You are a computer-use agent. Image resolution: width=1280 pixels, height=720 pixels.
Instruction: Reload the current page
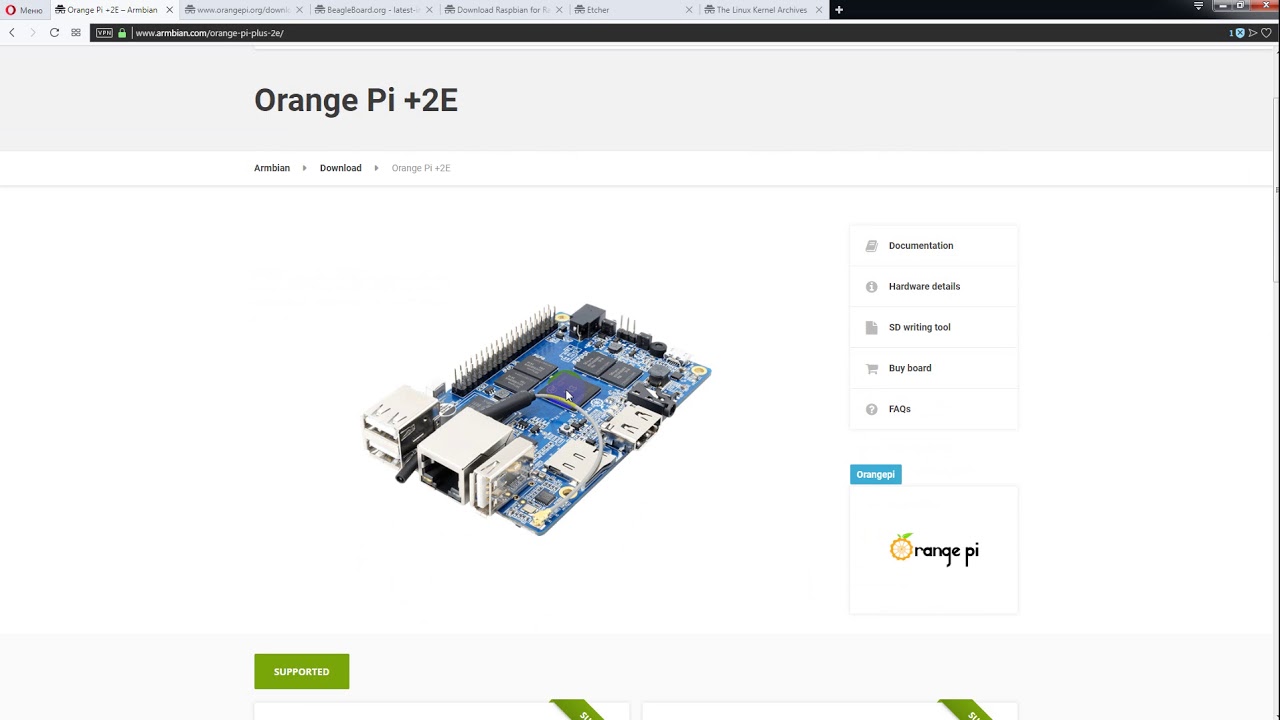tap(54, 33)
